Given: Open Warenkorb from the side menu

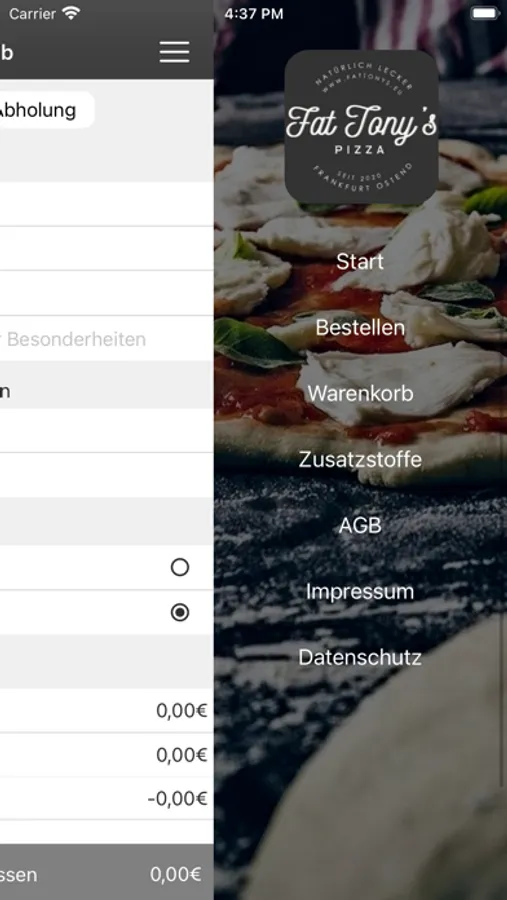Looking at the screenshot, I should [360, 394].
